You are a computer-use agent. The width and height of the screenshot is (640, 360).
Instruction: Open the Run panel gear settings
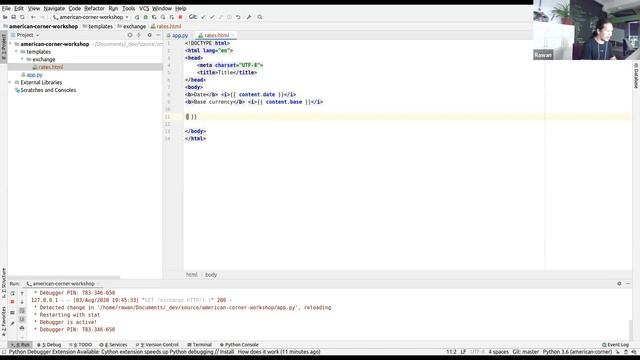pos(619,284)
